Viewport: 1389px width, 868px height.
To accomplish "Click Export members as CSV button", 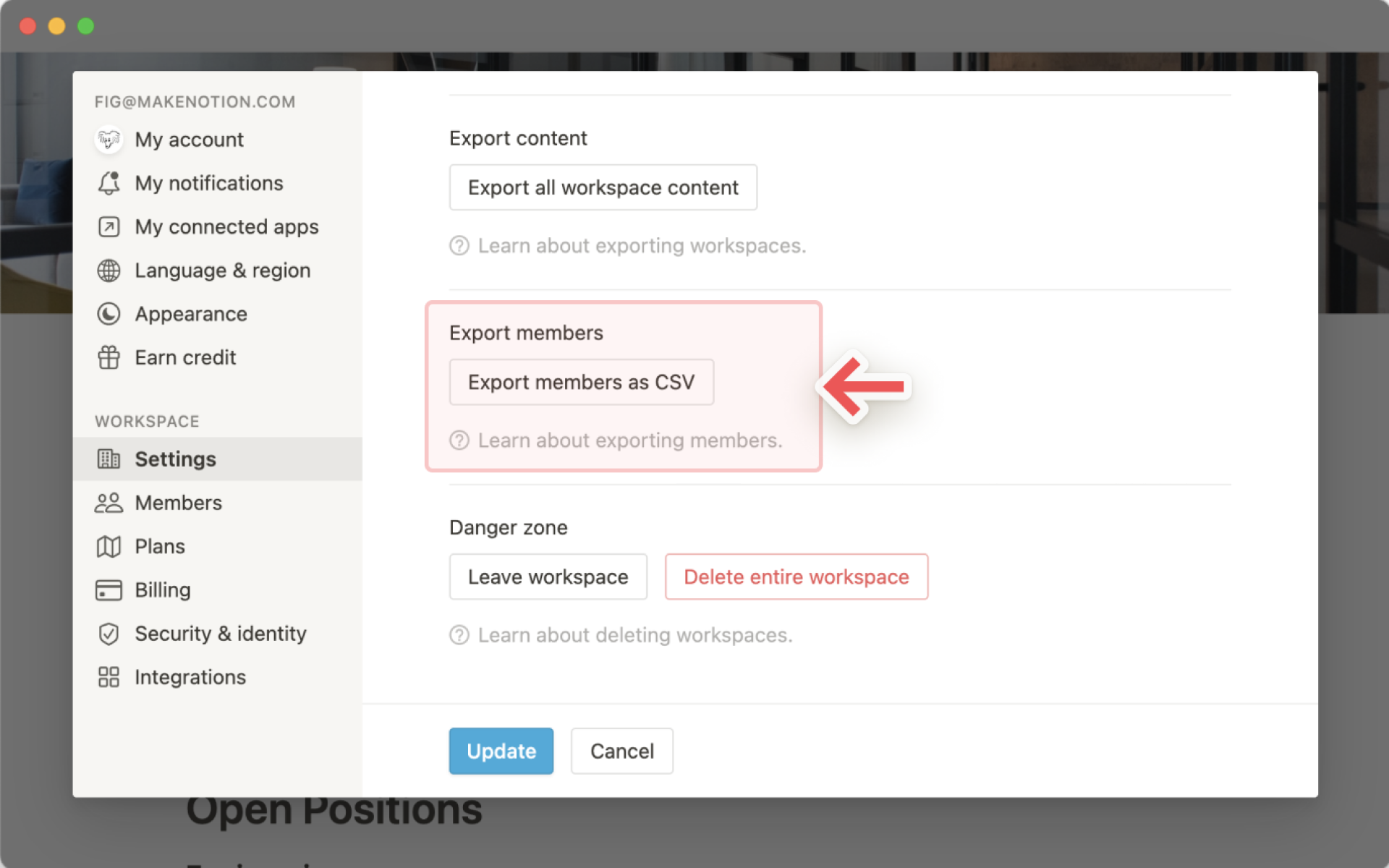I will pos(582,382).
